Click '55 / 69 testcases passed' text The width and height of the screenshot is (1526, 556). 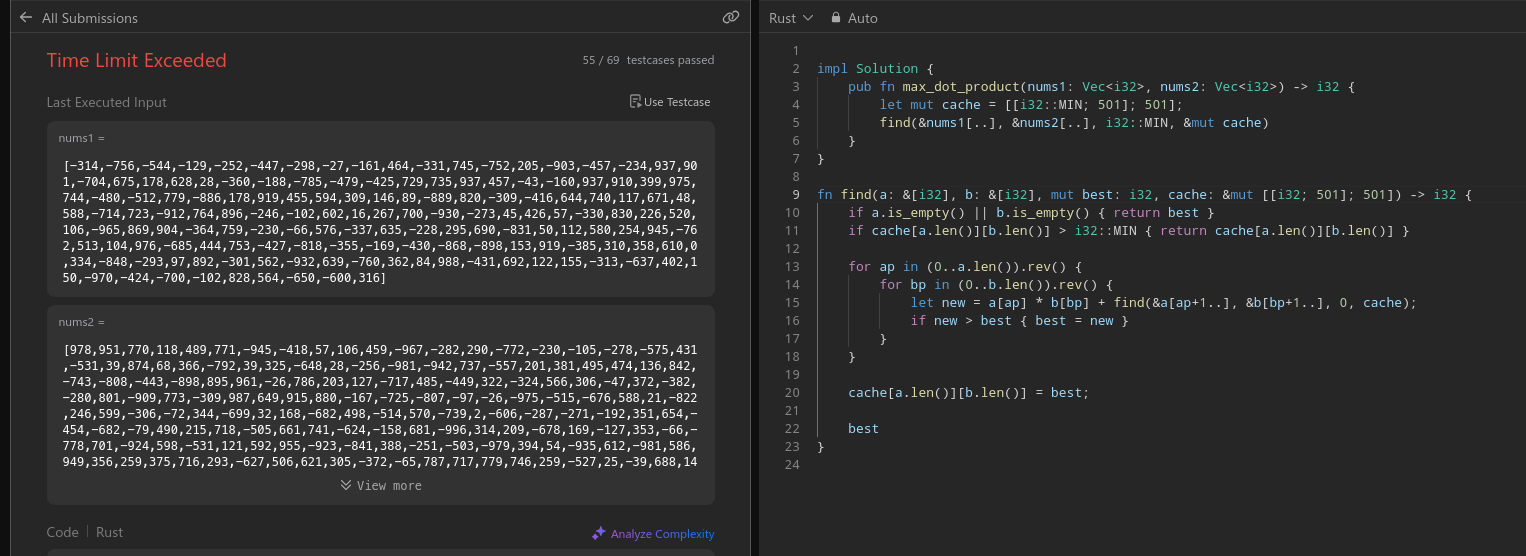[x=649, y=60]
